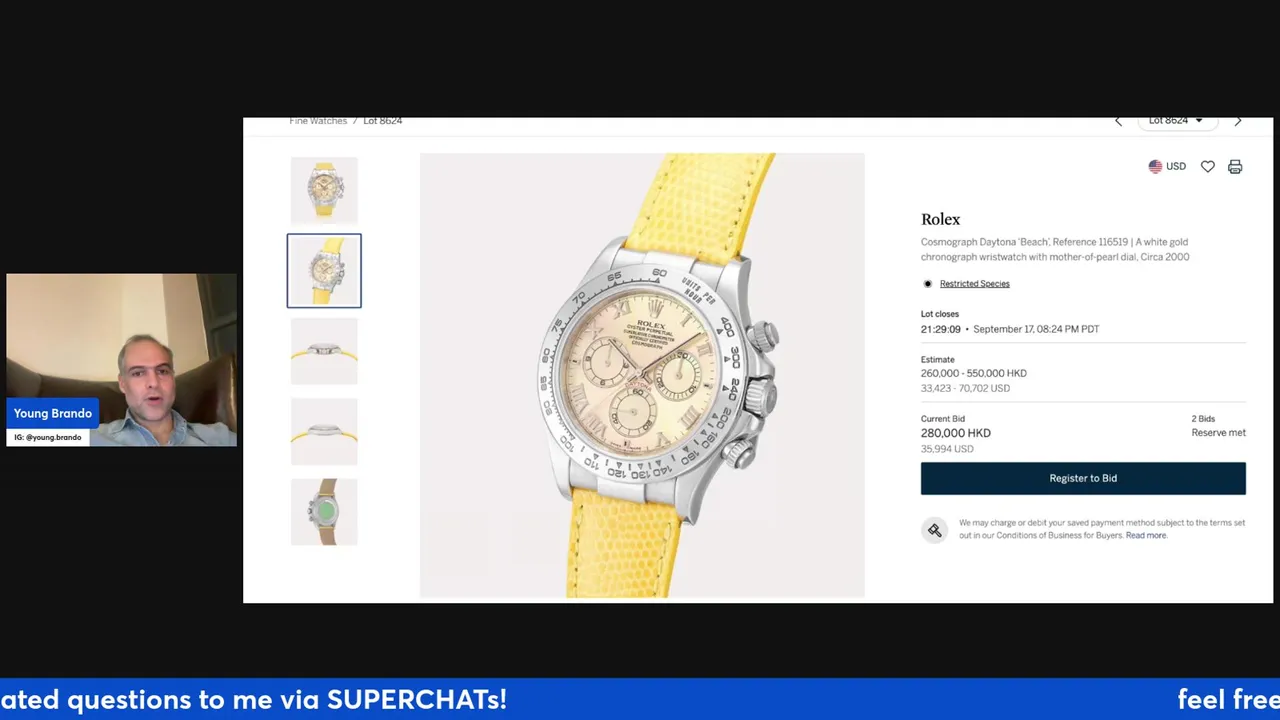Select the first front-view watch thumbnail
This screenshot has height=720, width=1280.
(324, 190)
